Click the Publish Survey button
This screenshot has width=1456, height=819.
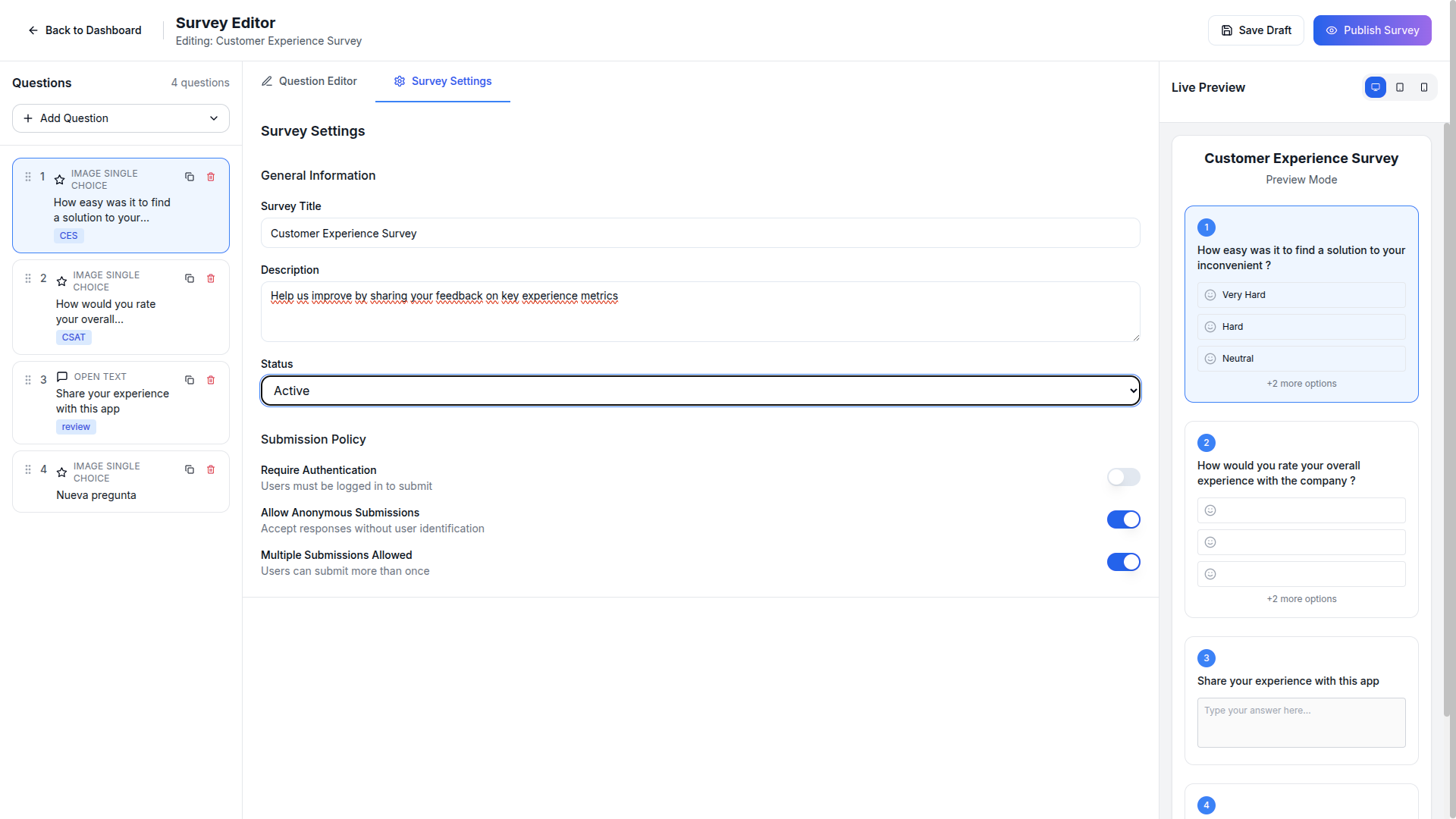point(1372,30)
